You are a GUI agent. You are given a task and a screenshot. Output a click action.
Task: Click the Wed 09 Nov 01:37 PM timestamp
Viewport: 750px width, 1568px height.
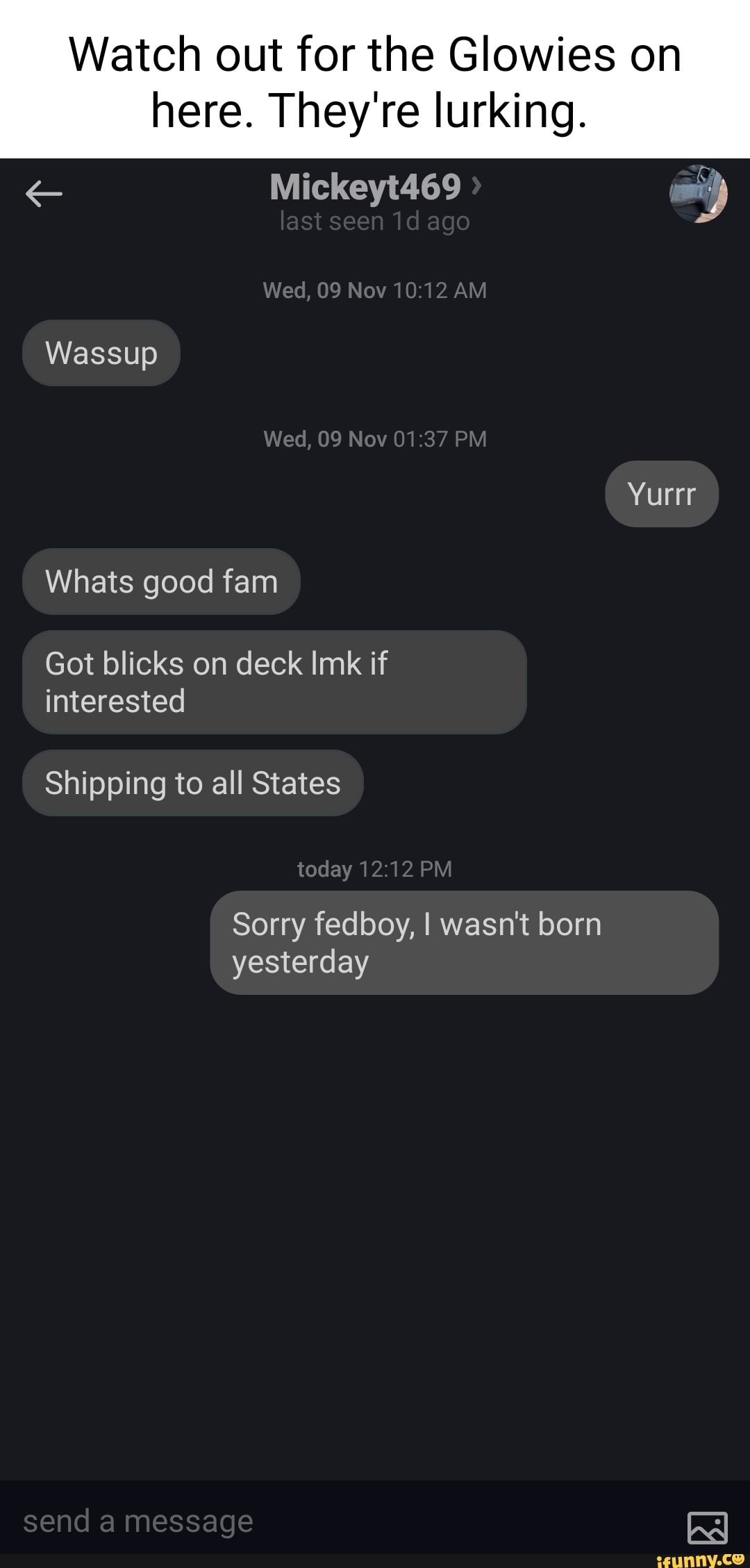click(x=375, y=439)
